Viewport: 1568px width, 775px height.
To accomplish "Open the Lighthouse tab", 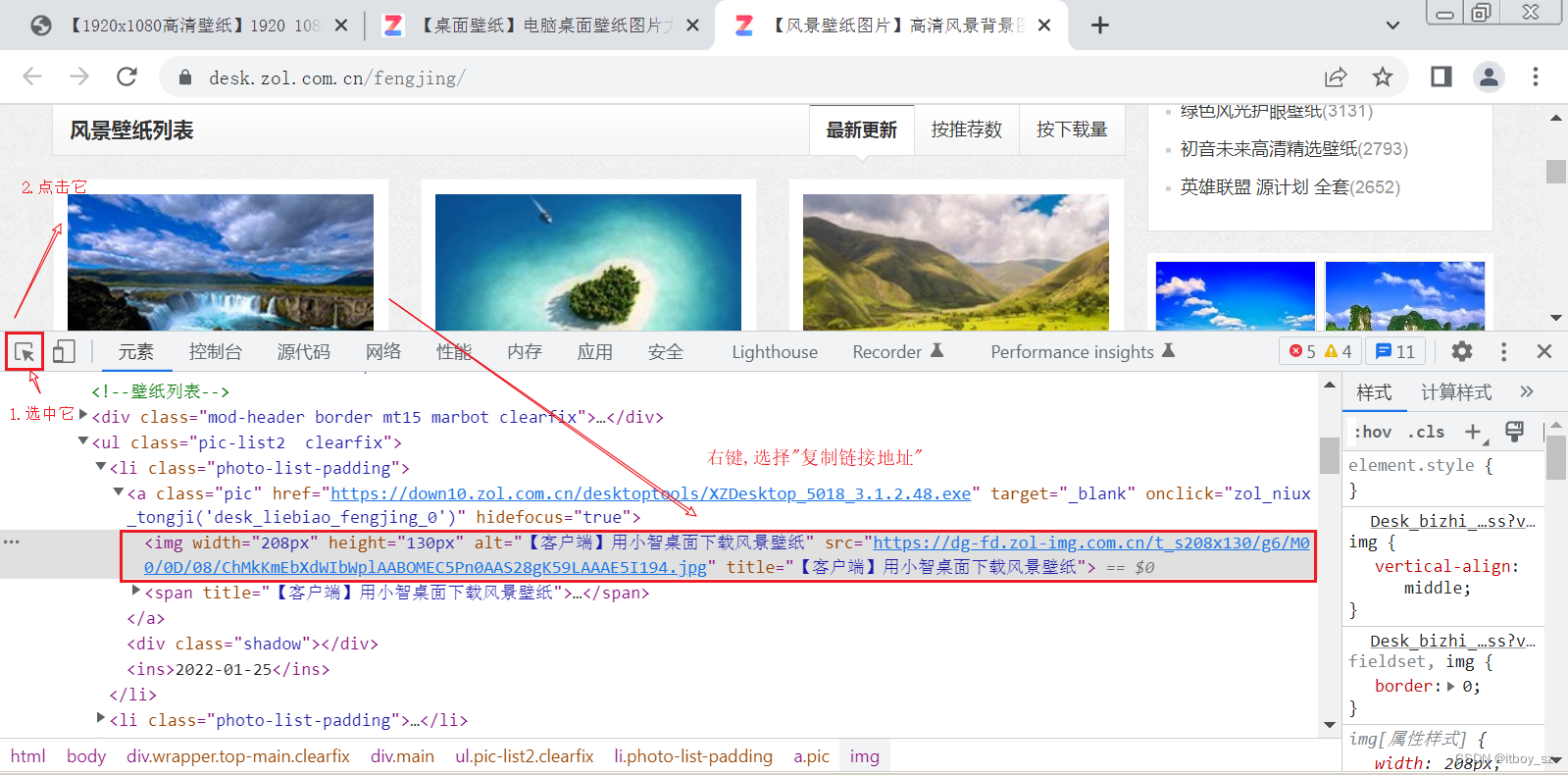I will click(x=775, y=351).
